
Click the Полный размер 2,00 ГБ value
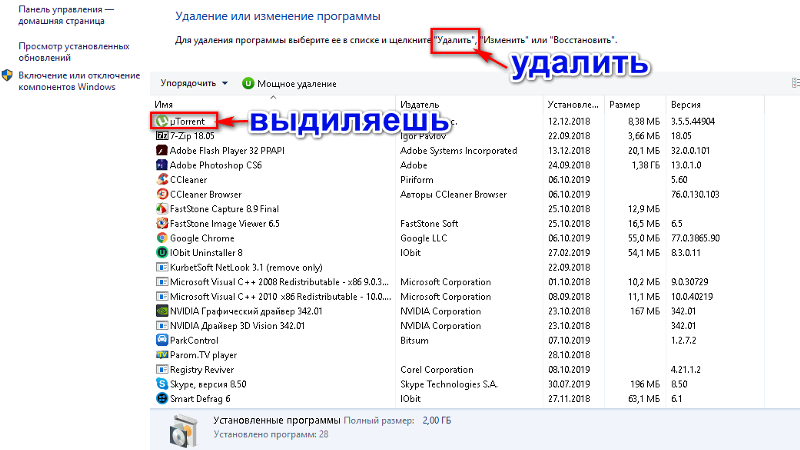[436, 421]
